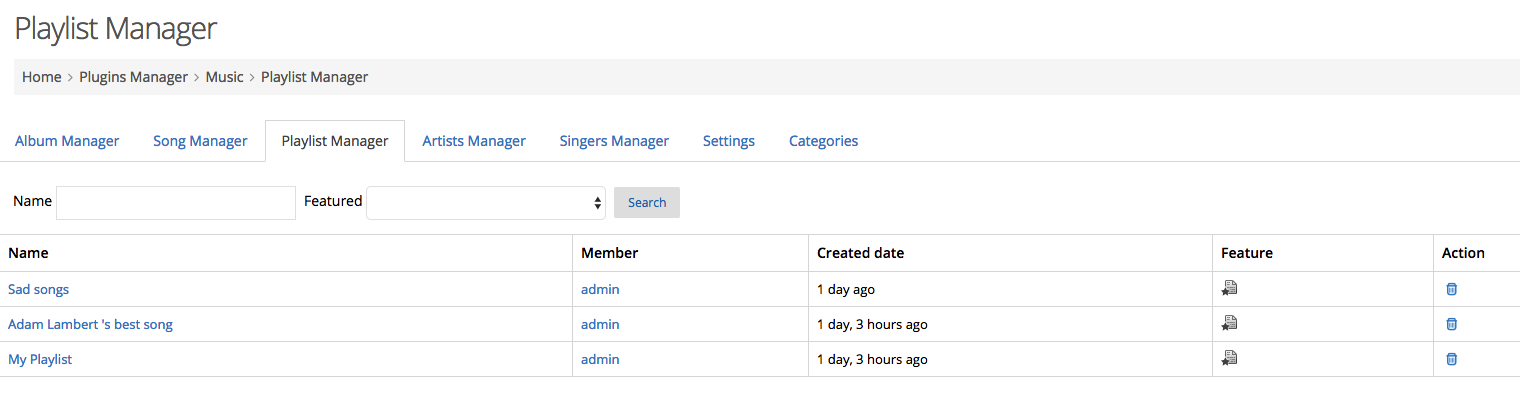Toggle feature icon for Adam Lambert playlist

(x=1229, y=323)
